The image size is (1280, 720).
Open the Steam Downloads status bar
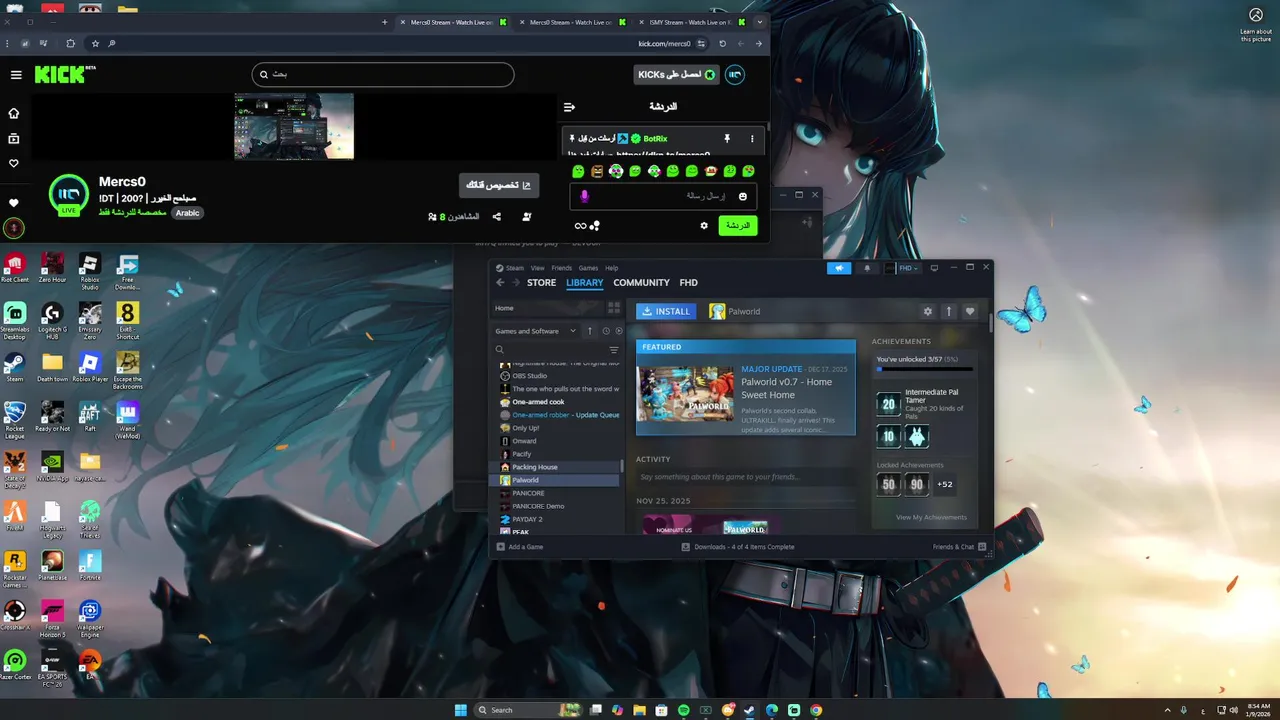pyautogui.click(x=738, y=547)
